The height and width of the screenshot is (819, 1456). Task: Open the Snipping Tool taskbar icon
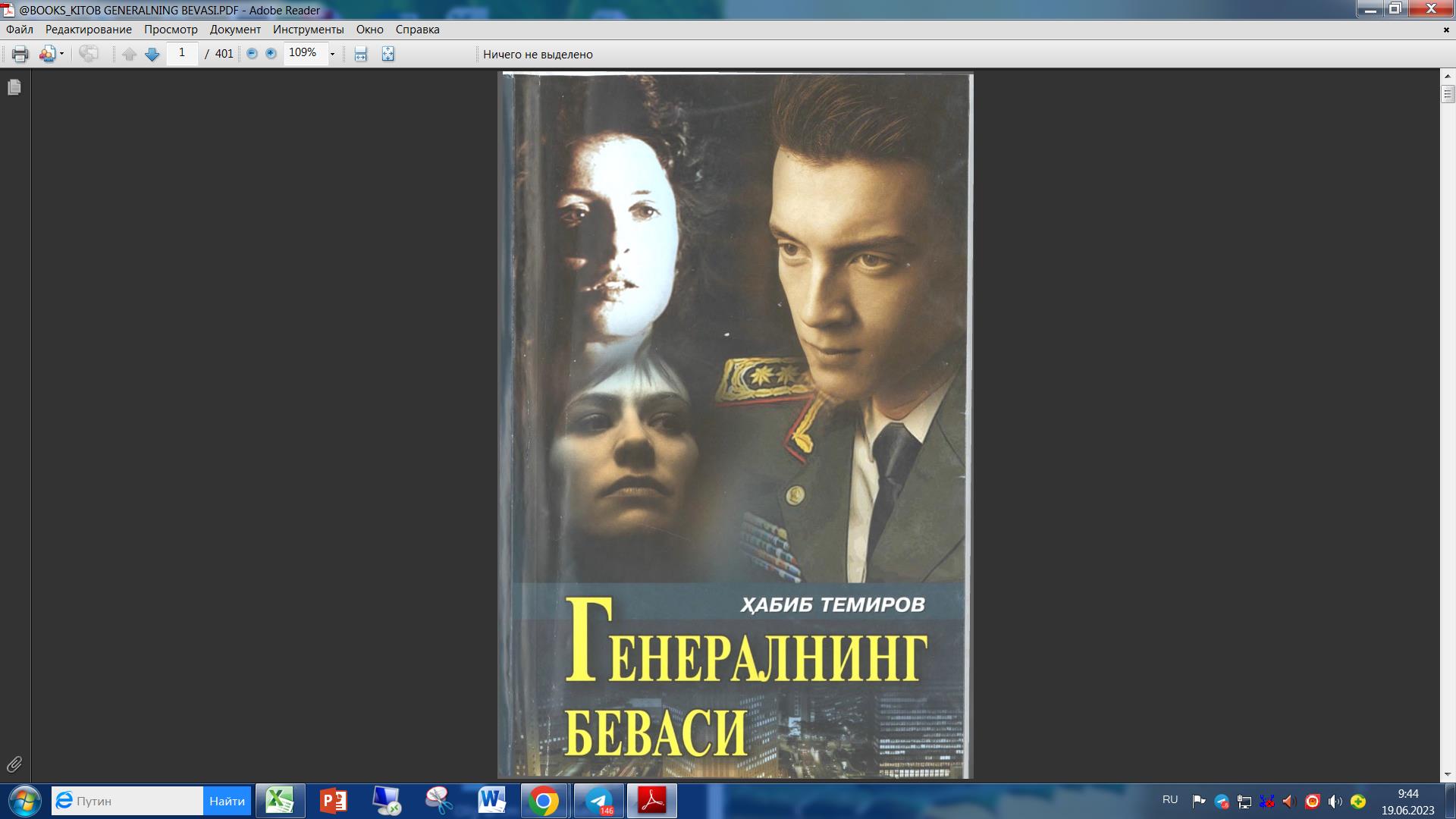(x=440, y=801)
